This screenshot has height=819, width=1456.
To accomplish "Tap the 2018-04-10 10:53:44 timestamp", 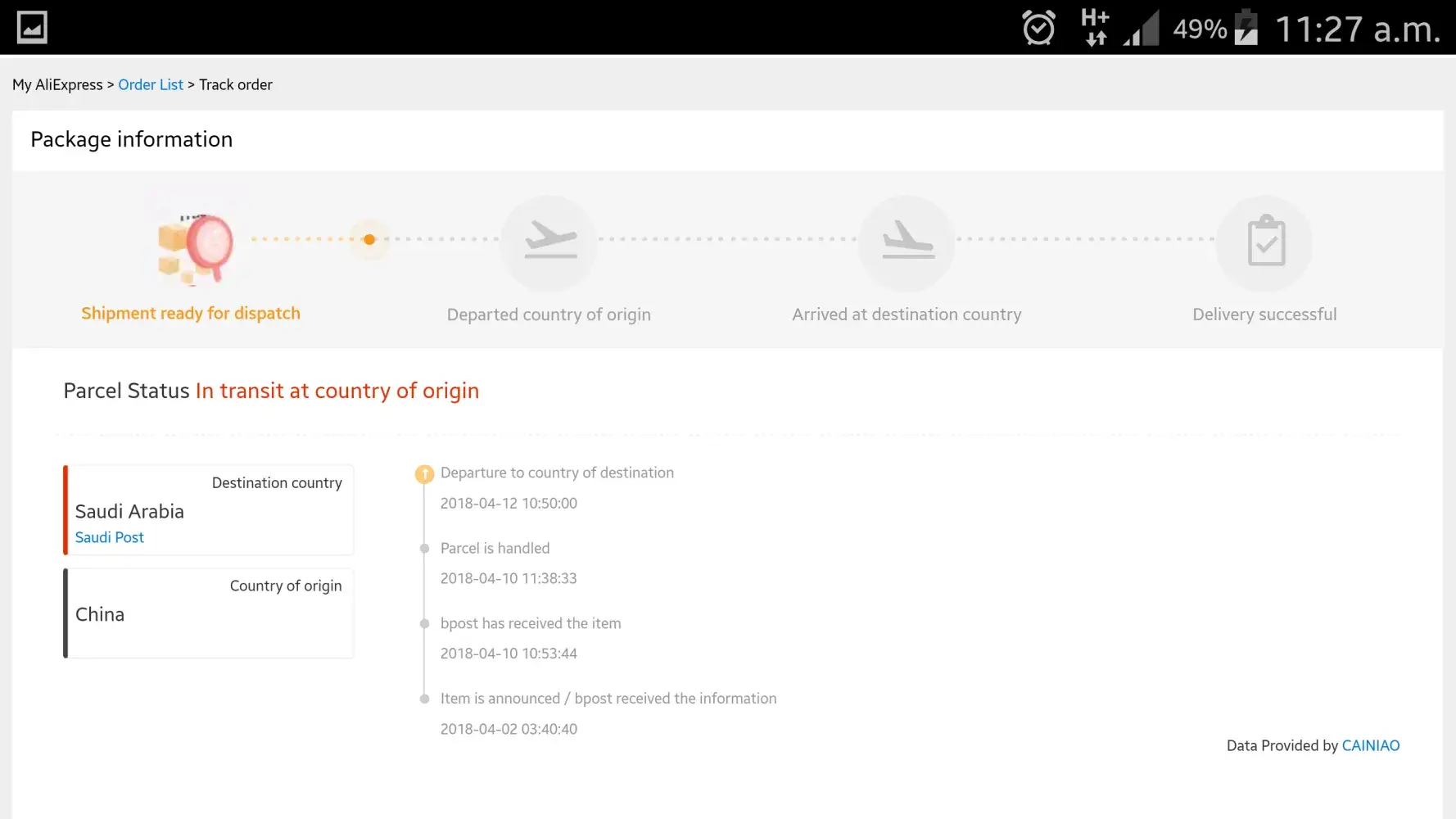I will click(509, 654).
